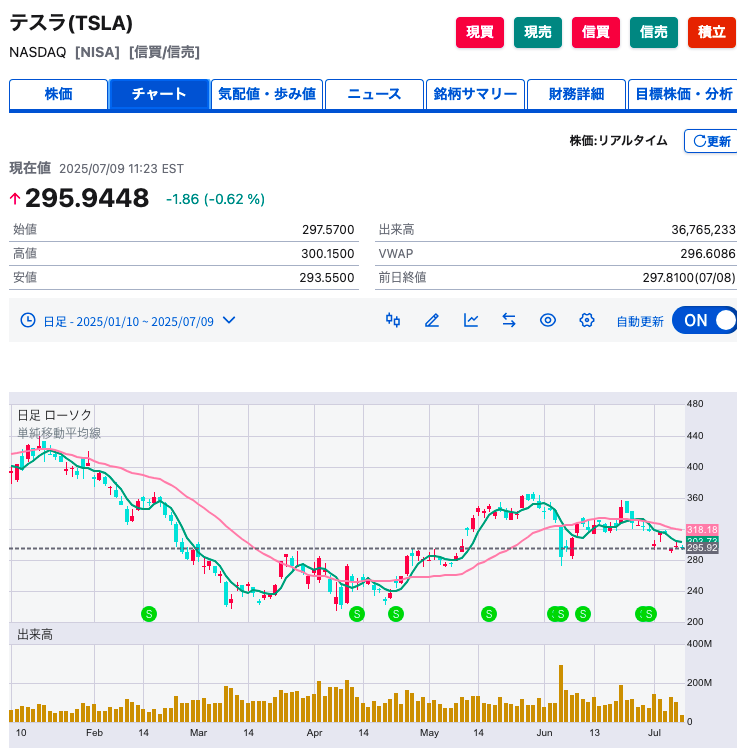Click the tallest volume bar in June
Image resolution: width=737 pixels, height=748 pixels.
561,693
